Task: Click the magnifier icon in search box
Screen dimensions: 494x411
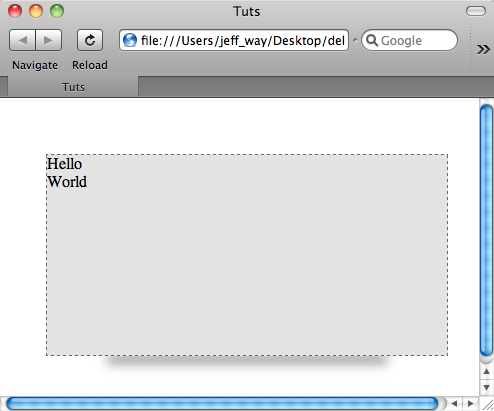Action: pyautogui.click(x=372, y=40)
